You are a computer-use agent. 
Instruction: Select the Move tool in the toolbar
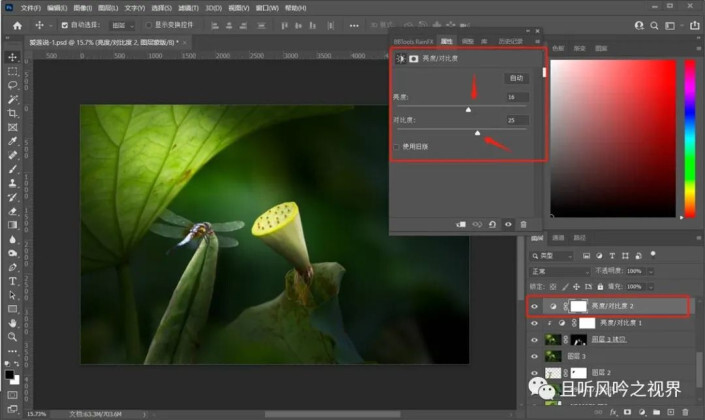point(12,57)
